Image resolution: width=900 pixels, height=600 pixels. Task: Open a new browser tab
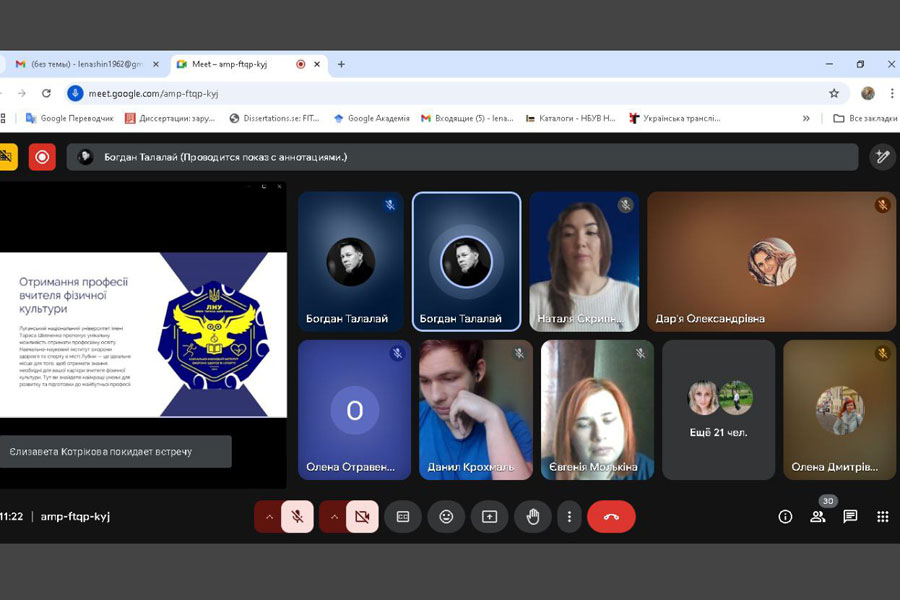pyautogui.click(x=341, y=64)
